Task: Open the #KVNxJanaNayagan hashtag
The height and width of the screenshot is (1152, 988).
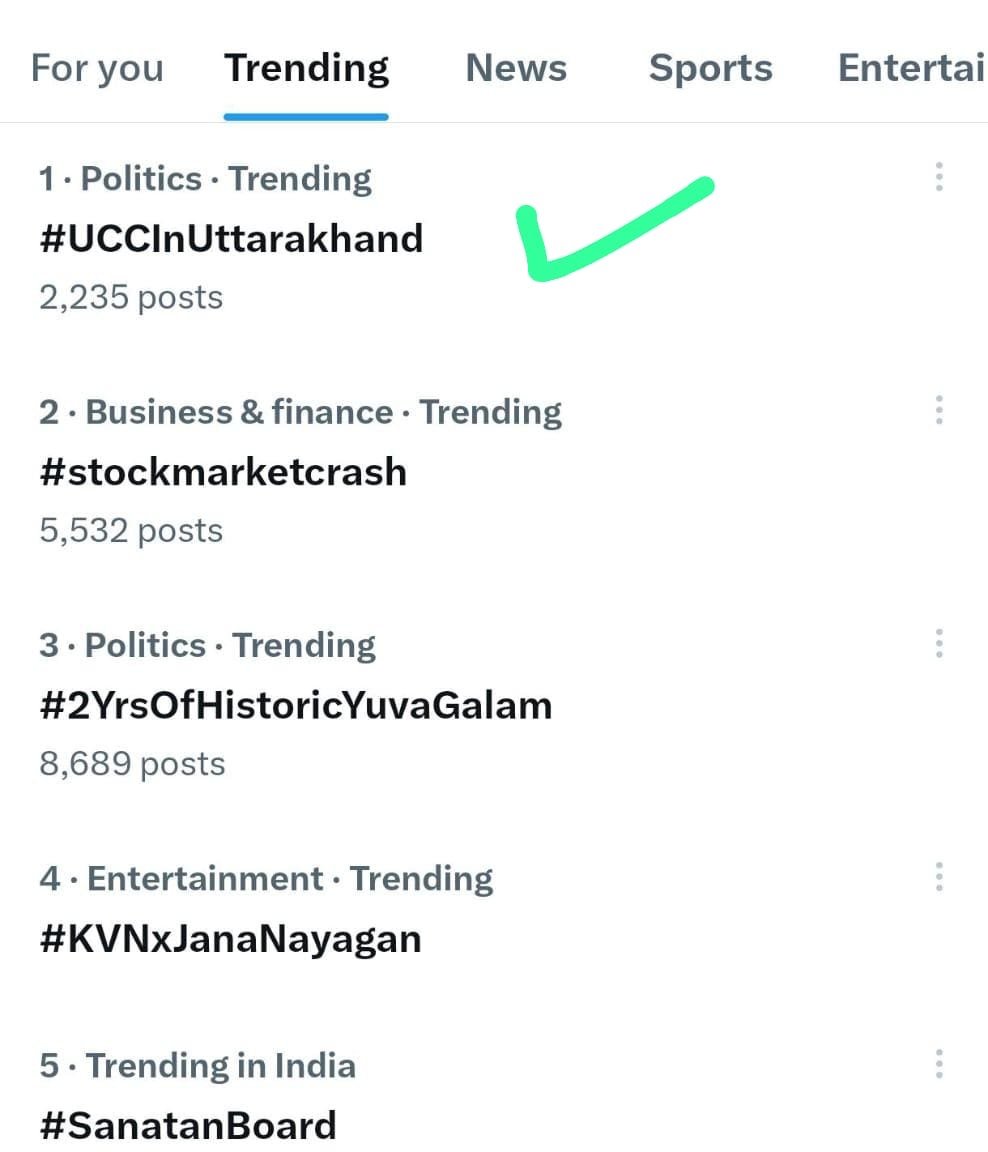Action: point(231,939)
